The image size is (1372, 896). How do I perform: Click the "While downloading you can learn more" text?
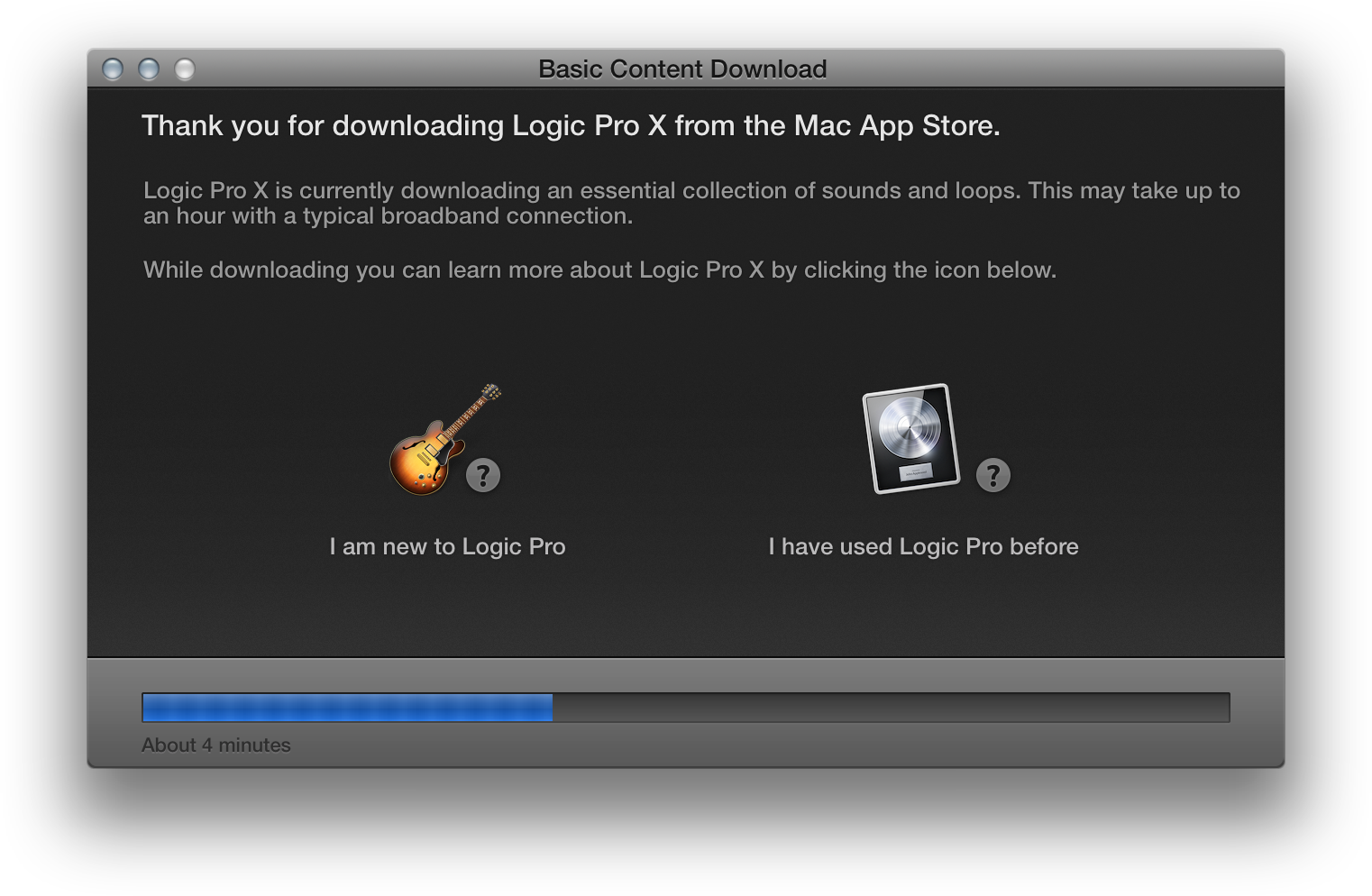(599, 270)
